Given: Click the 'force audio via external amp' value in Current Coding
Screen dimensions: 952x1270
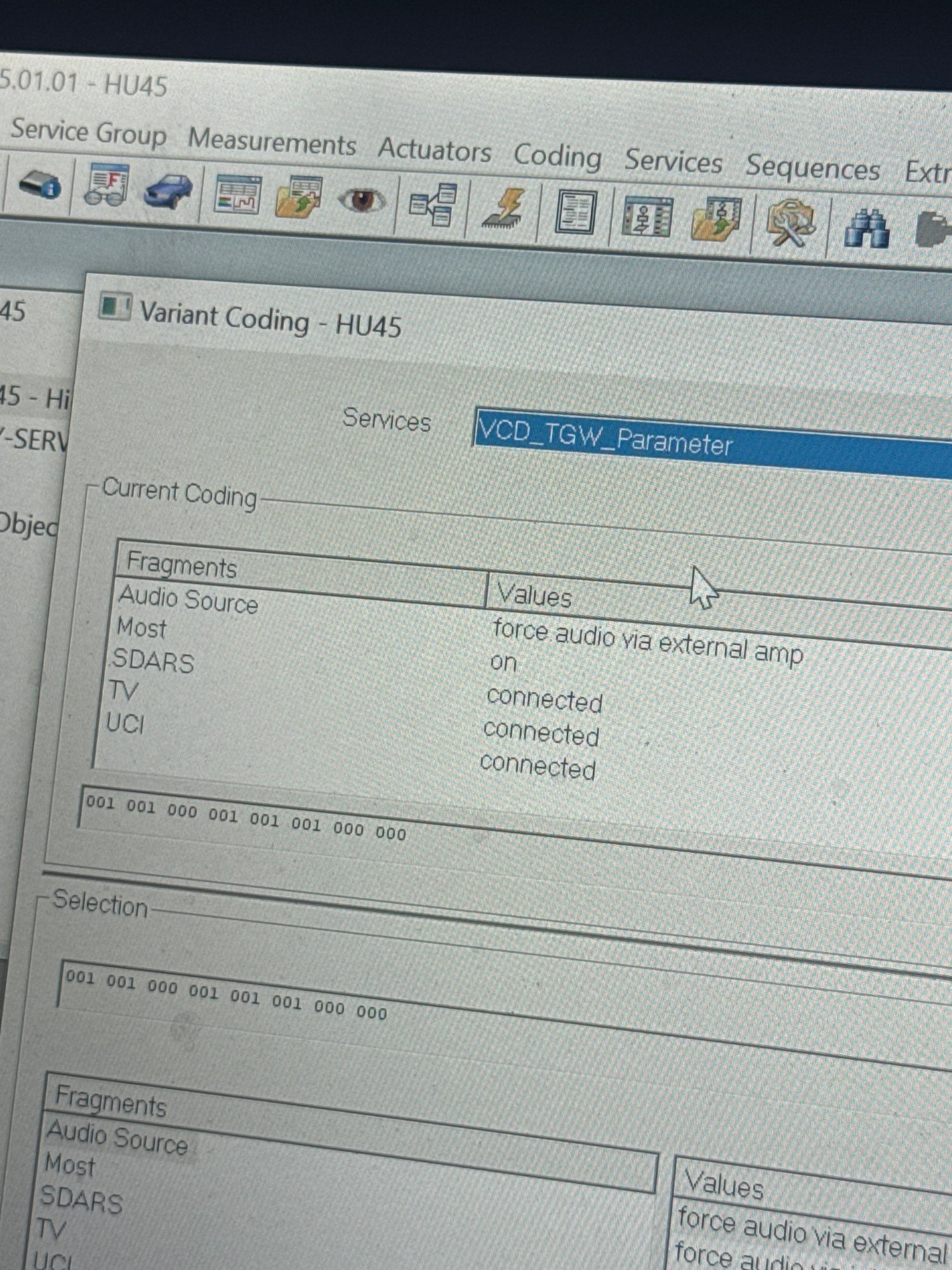Looking at the screenshot, I should point(648,642).
